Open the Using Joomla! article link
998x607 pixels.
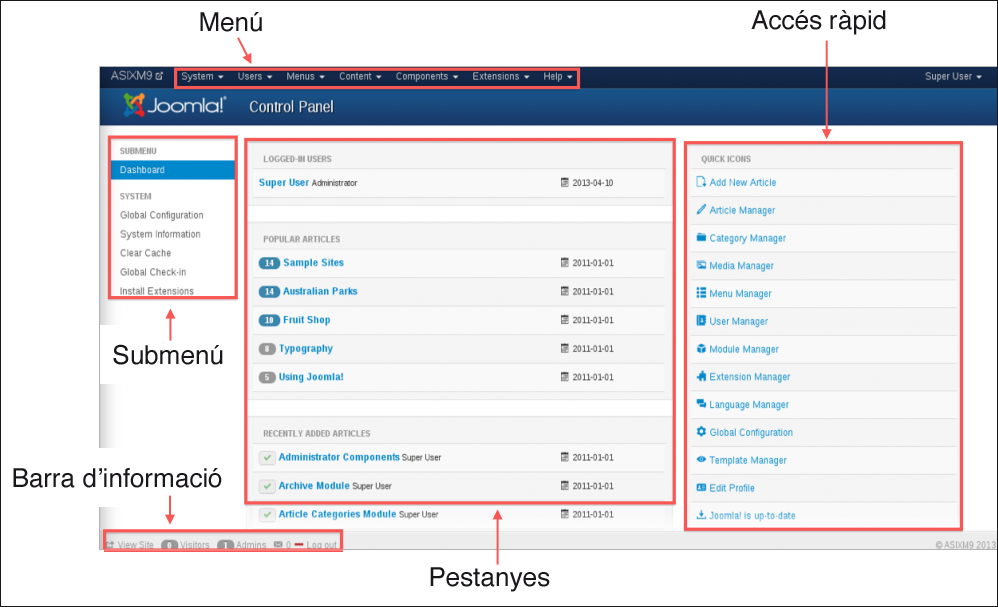(311, 377)
